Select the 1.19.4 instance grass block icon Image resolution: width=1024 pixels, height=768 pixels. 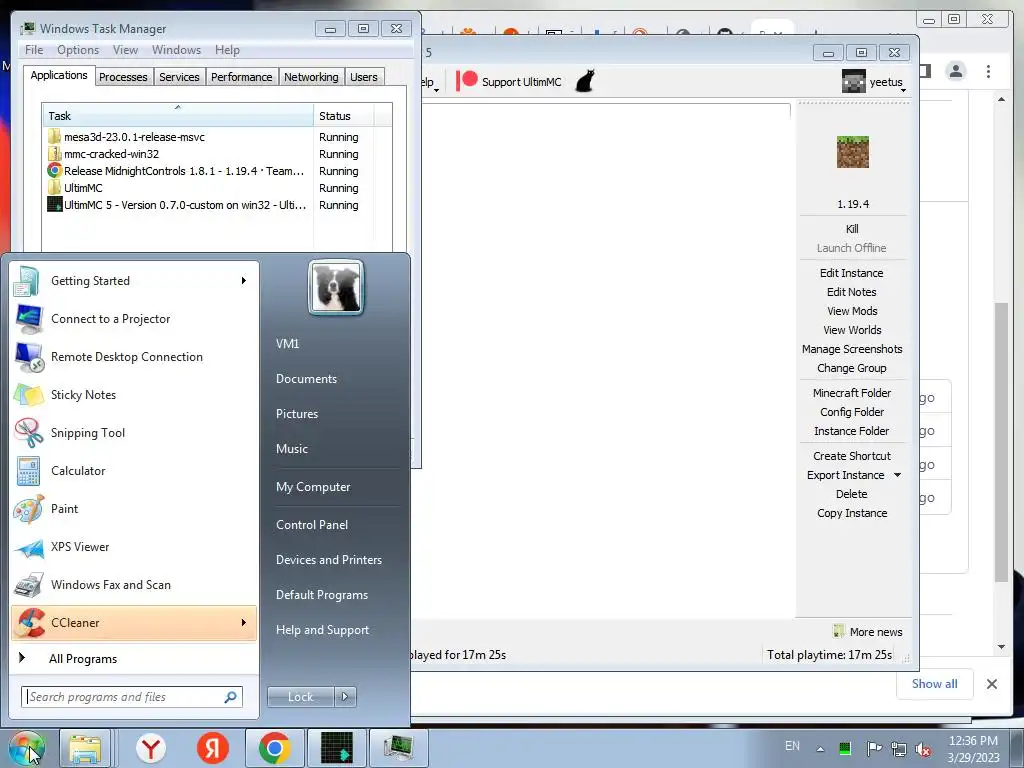pyautogui.click(x=852, y=152)
